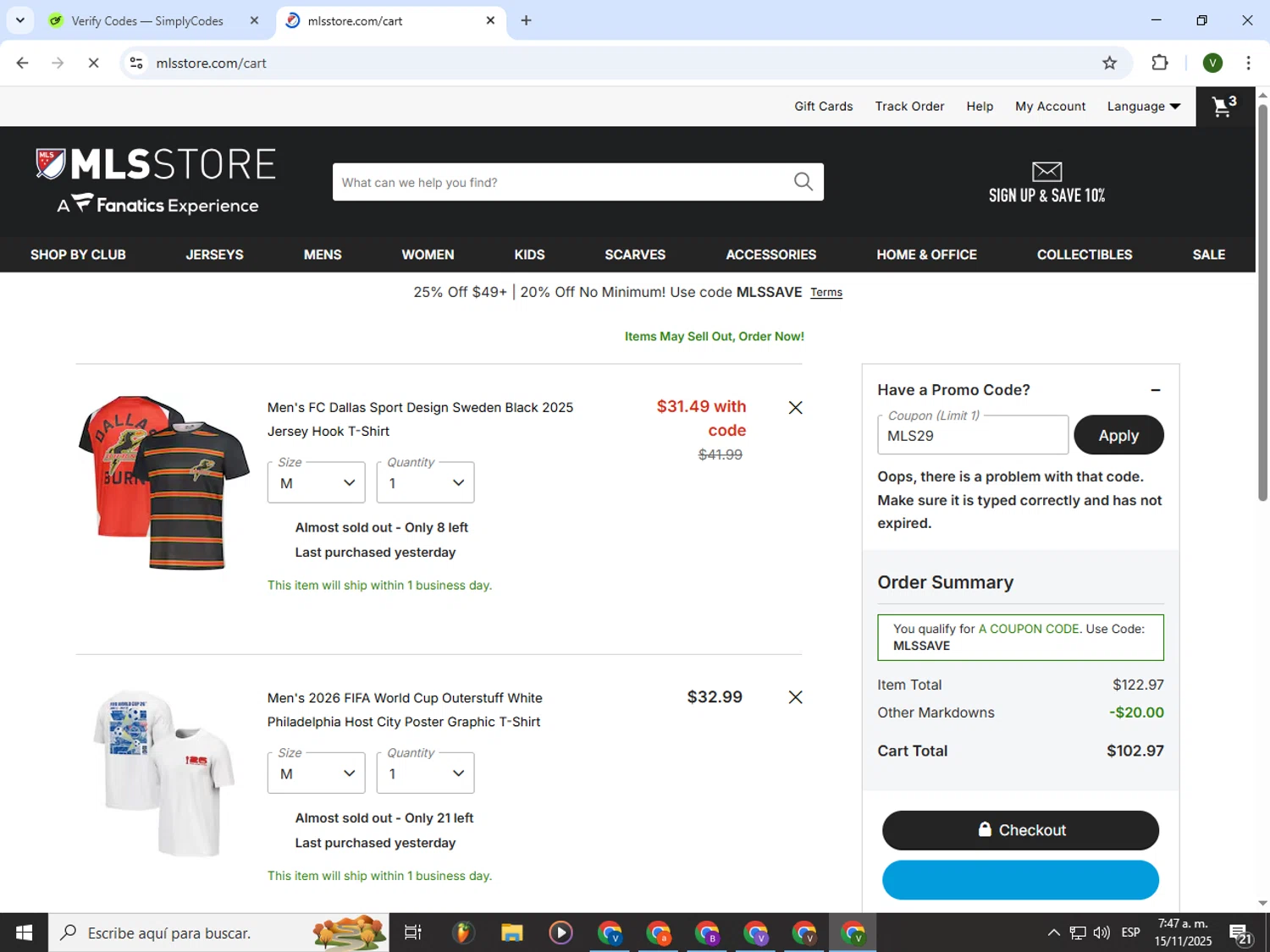Open the SCARVES menu
1270x952 pixels.
point(635,255)
